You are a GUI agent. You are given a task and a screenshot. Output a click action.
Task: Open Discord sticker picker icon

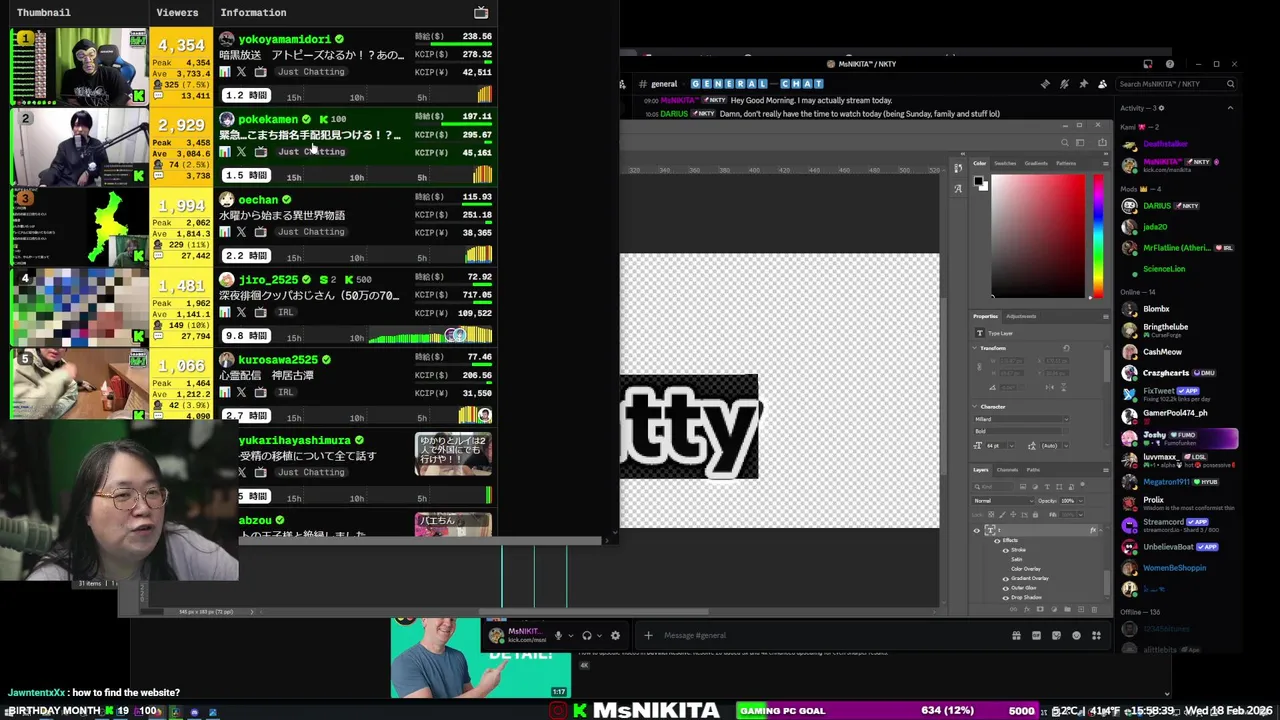click(x=1056, y=635)
